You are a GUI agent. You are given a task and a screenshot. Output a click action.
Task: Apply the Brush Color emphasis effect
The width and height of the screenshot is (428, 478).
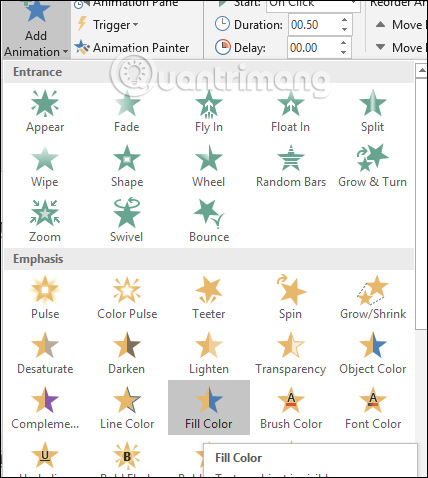point(291,408)
